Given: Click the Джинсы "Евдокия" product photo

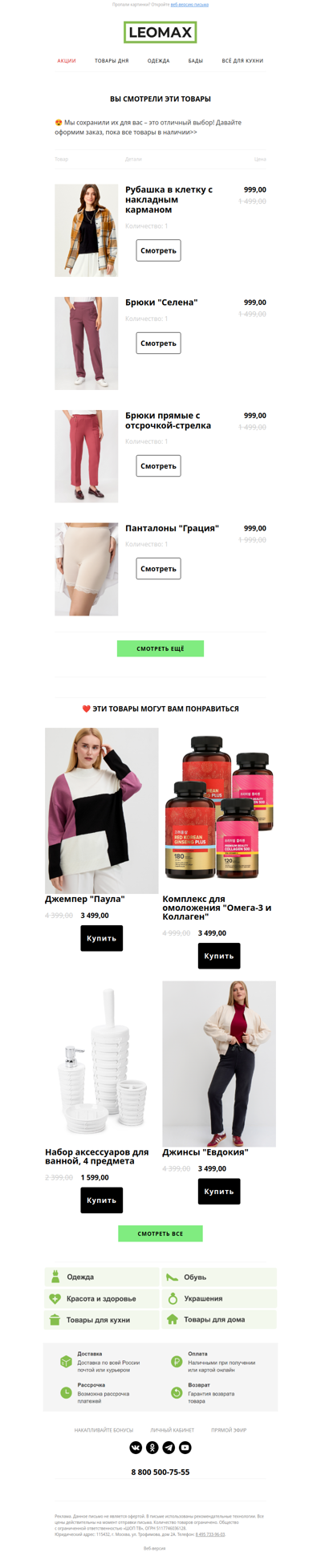Looking at the screenshot, I should pyautogui.click(x=219, y=1063).
